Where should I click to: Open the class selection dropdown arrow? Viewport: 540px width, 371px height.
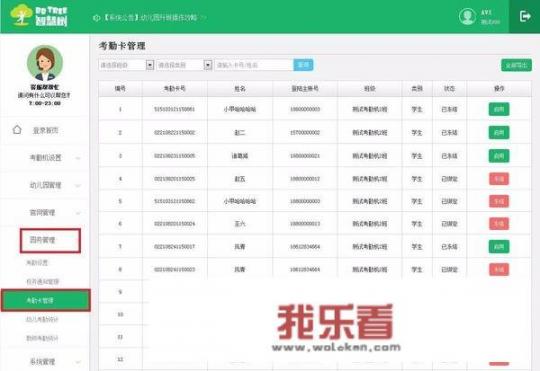(150, 65)
